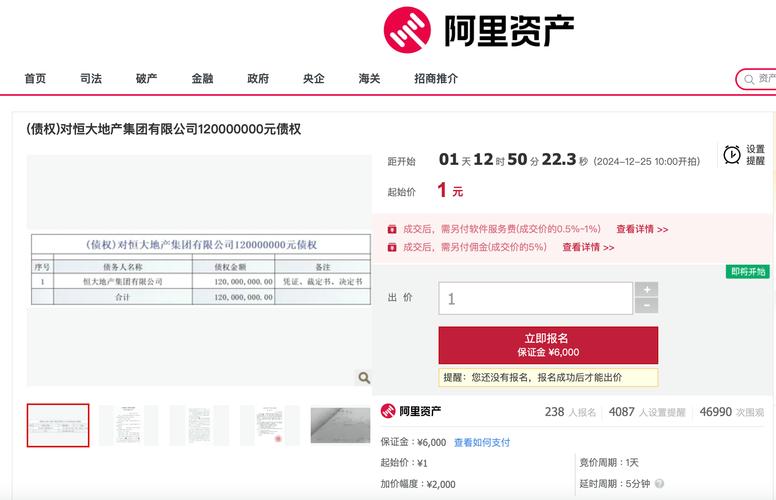Image resolution: width=776 pixels, height=500 pixels.
Task: Click 立即报名 保证金 ¥6,000 button
Action: pyautogui.click(x=548, y=345)
